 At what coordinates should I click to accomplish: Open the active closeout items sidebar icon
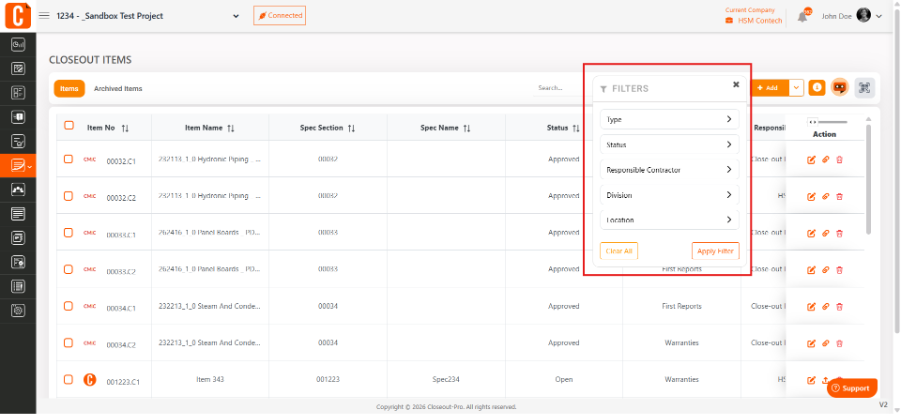(18, 166)
